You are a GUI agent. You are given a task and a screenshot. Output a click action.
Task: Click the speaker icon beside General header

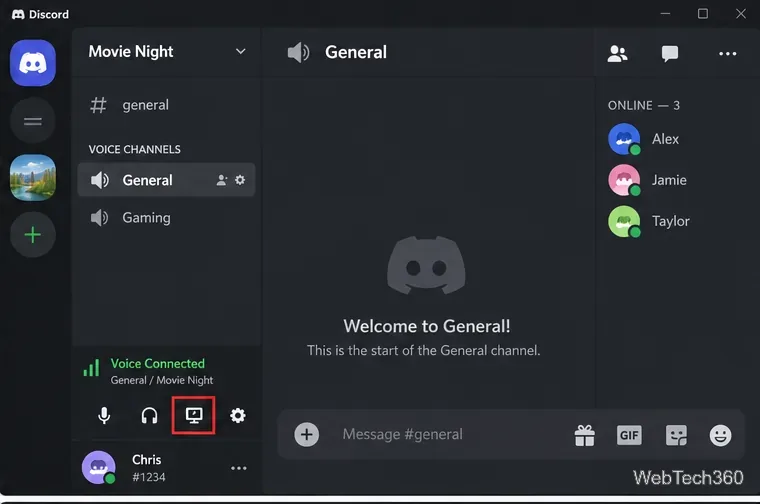point(298,52)
